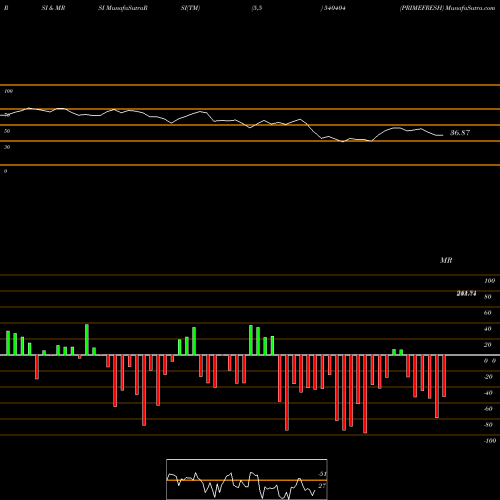Click the -20 label on MR axis
The image size is (500, 500).
coord(488,377)
